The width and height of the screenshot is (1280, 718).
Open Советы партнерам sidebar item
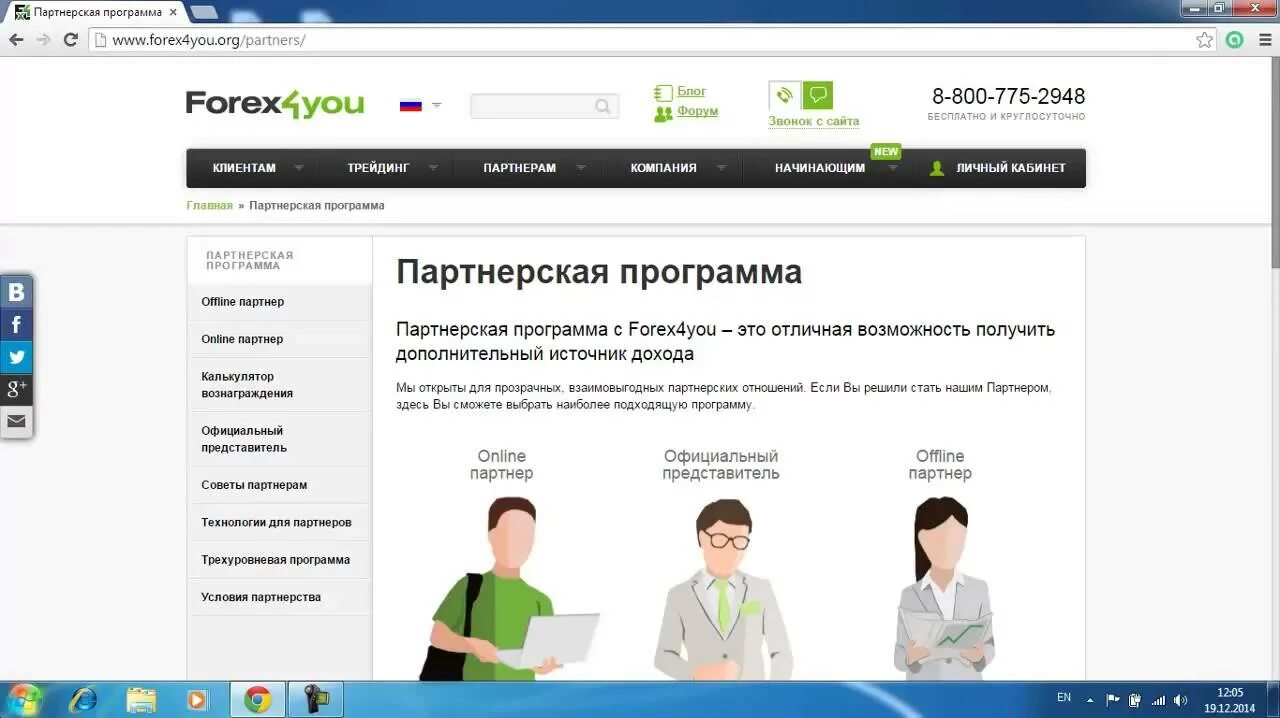pyautogui.click(x=279, y=485)
